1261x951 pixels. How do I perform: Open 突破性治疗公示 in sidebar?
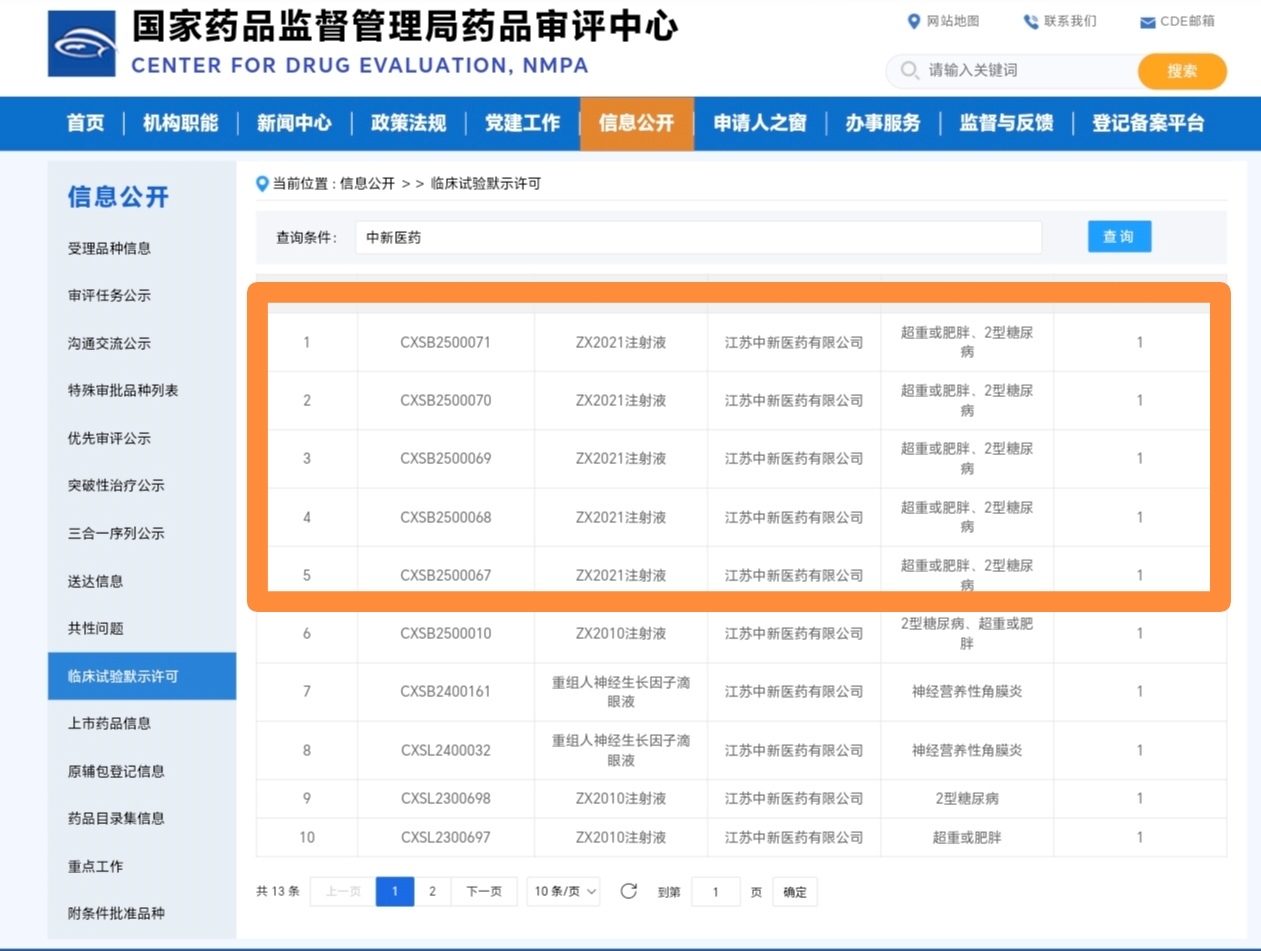point(116,486)
